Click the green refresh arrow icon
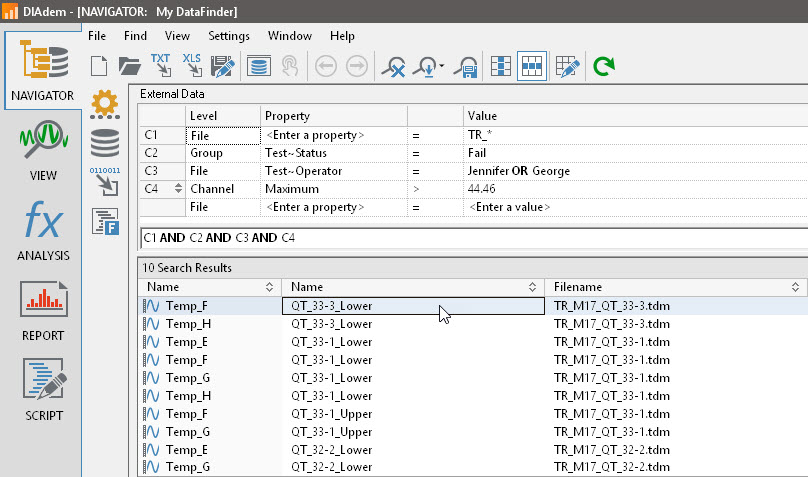This screenshot has width=808, height=477. pyautogui.click(x=603, y=67)
